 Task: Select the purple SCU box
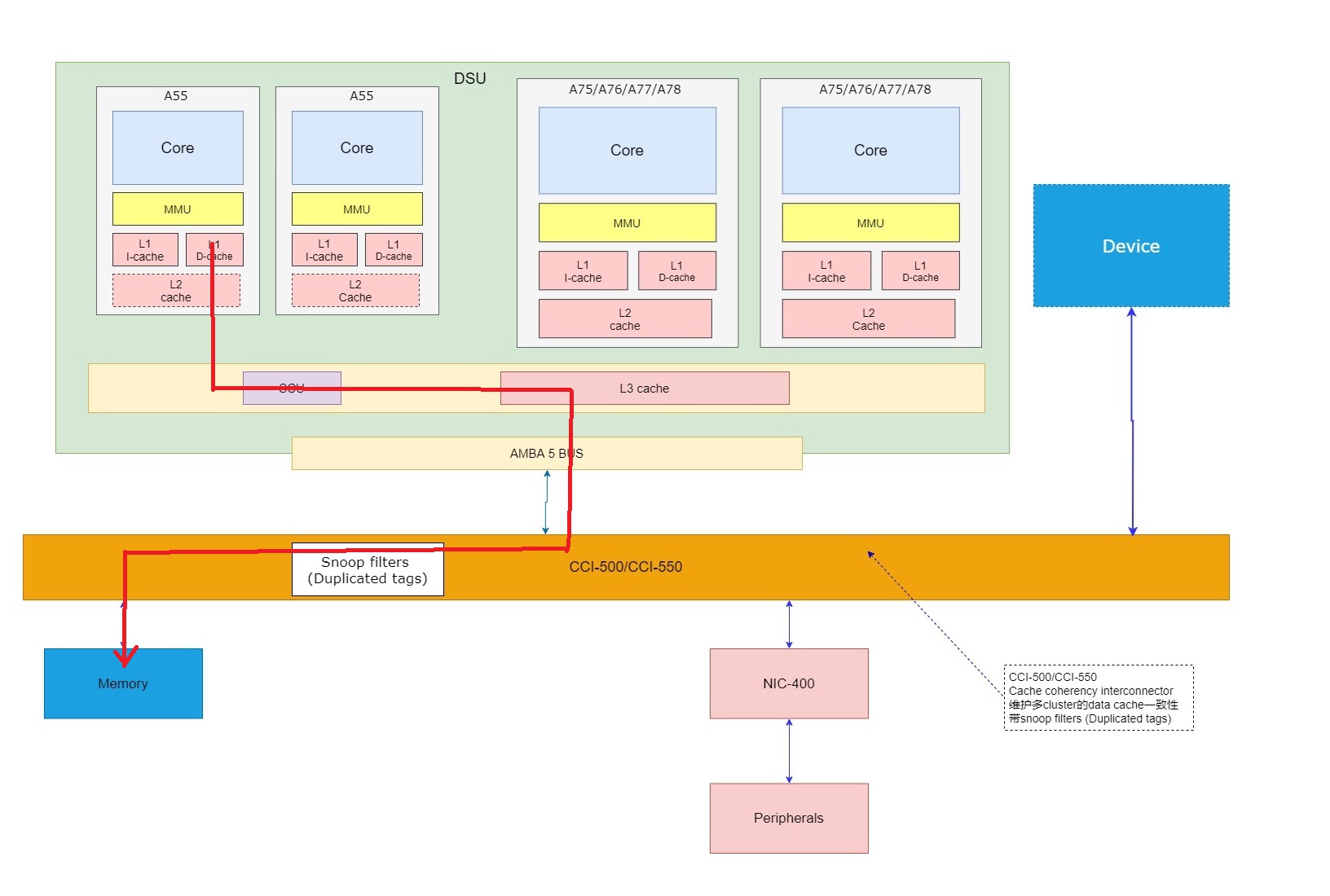(x=292, y=389)
